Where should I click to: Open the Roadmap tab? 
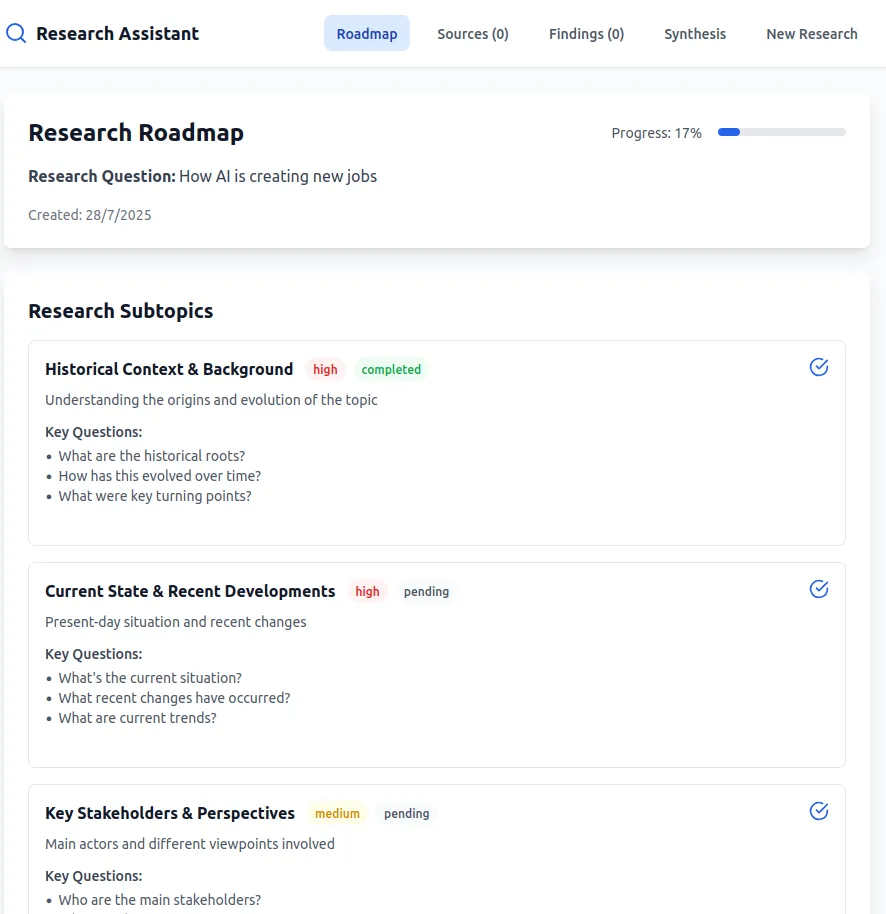pos(367,34)
